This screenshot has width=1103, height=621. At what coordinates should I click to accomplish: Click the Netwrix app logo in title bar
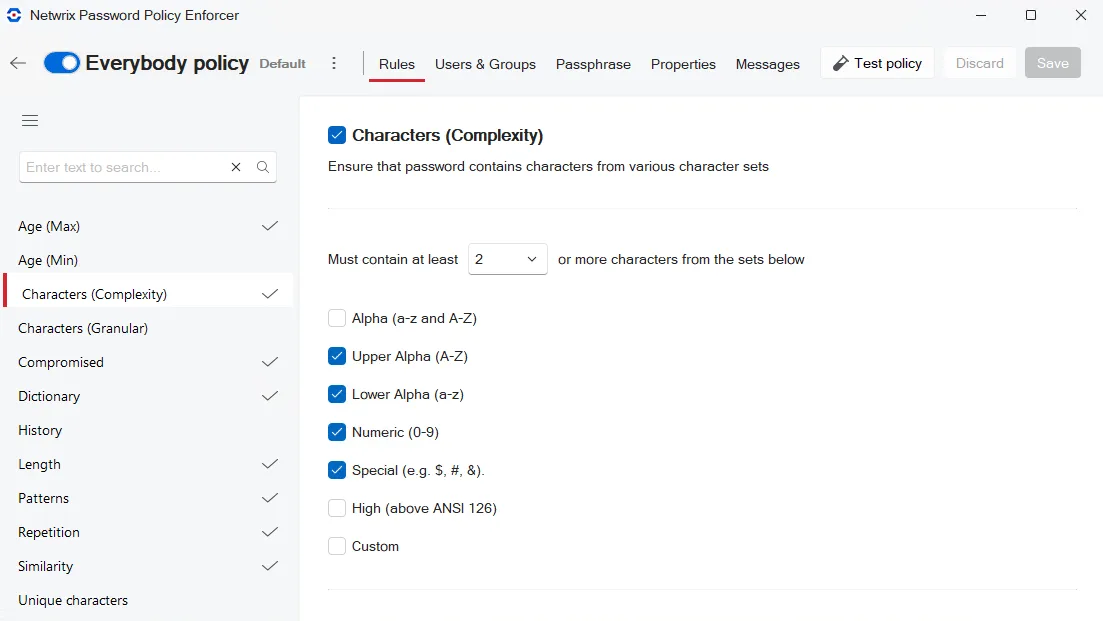click(x=14, y=15)
